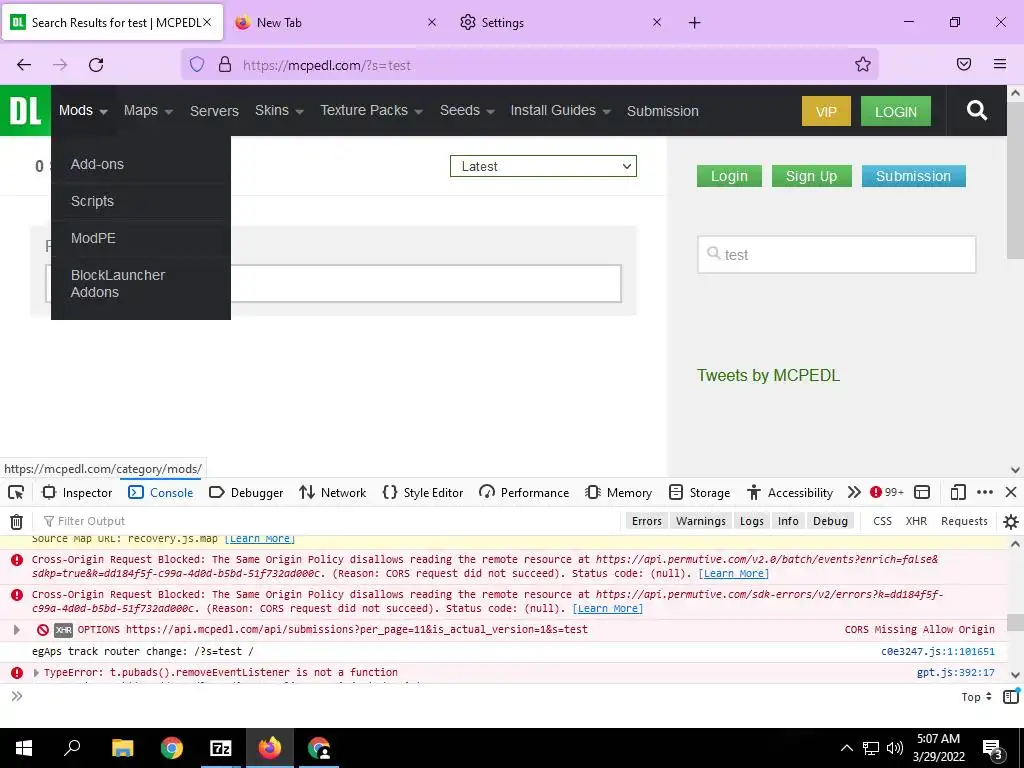Toggle the Debug filter
Viewport: 1024px width, 768px height.
point(830,521)
